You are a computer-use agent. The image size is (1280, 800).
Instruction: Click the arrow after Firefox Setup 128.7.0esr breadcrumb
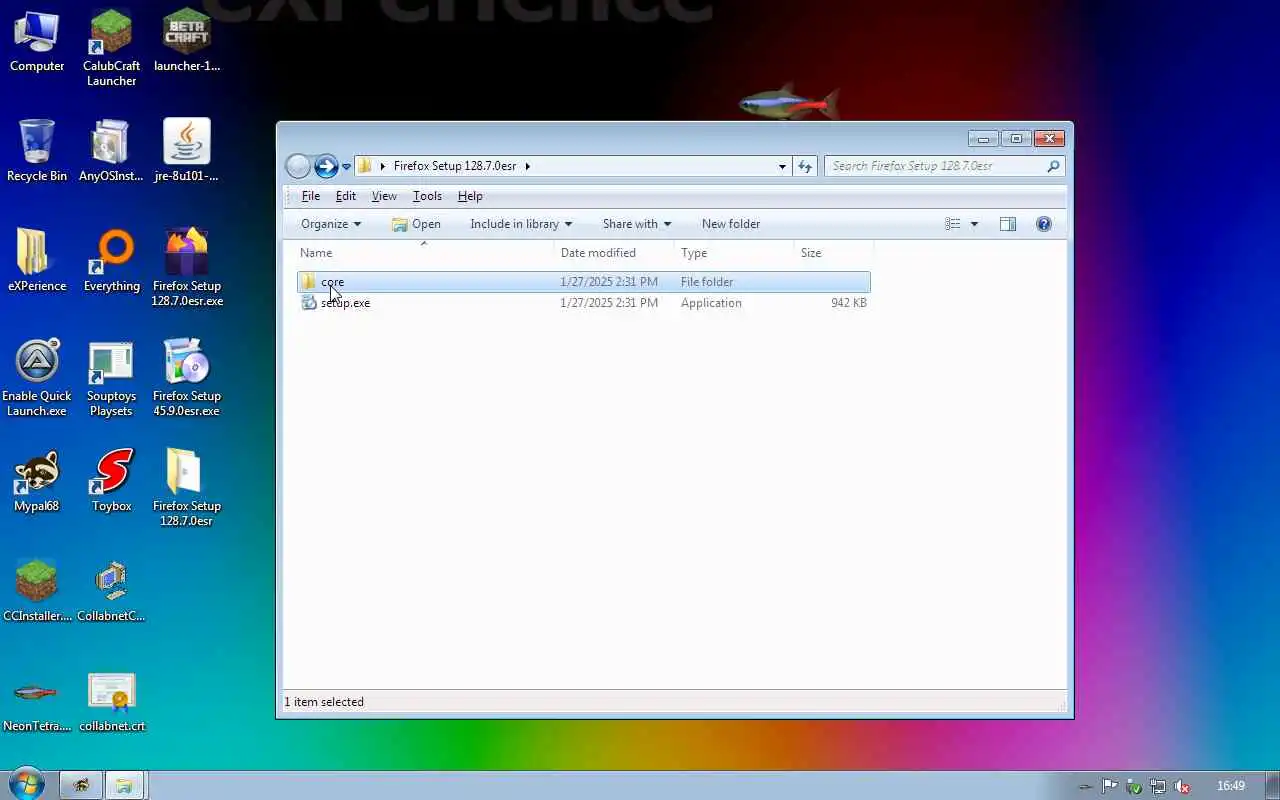point(527,166)
